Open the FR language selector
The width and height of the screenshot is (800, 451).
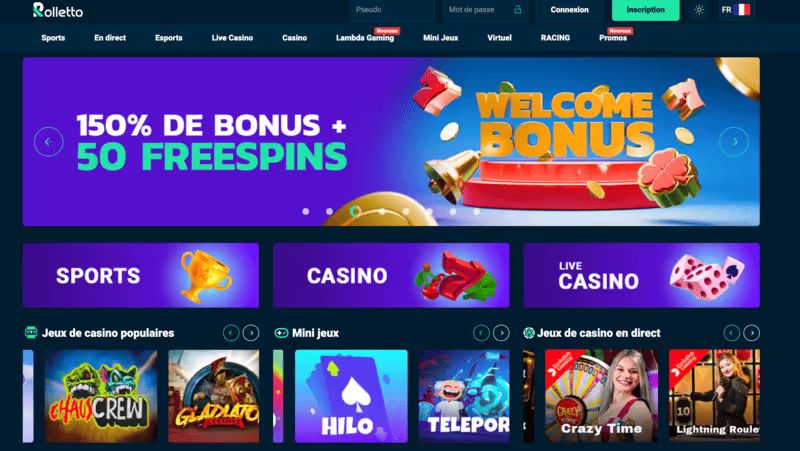(736, 10)
